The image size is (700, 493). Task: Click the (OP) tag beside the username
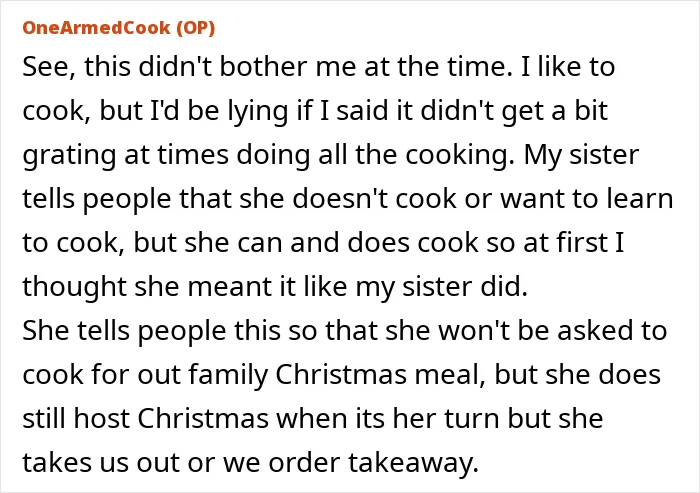tap(196, 28)
